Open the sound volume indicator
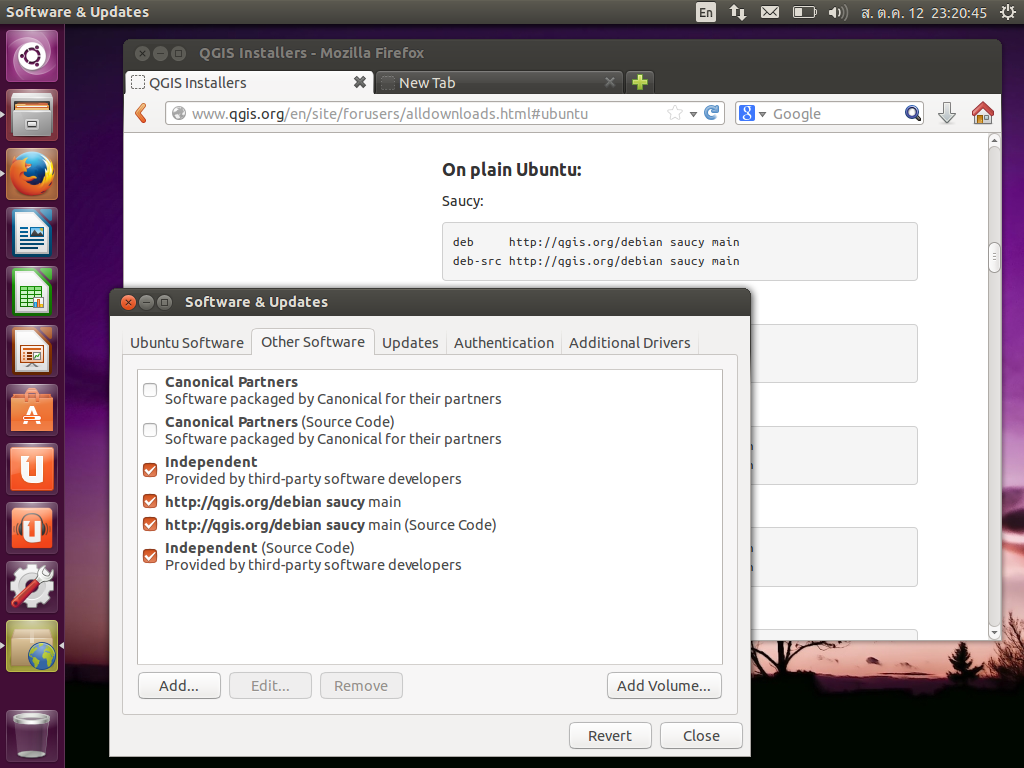The image size is (1024, 768). pyautogui.click(x=838, y=12)
